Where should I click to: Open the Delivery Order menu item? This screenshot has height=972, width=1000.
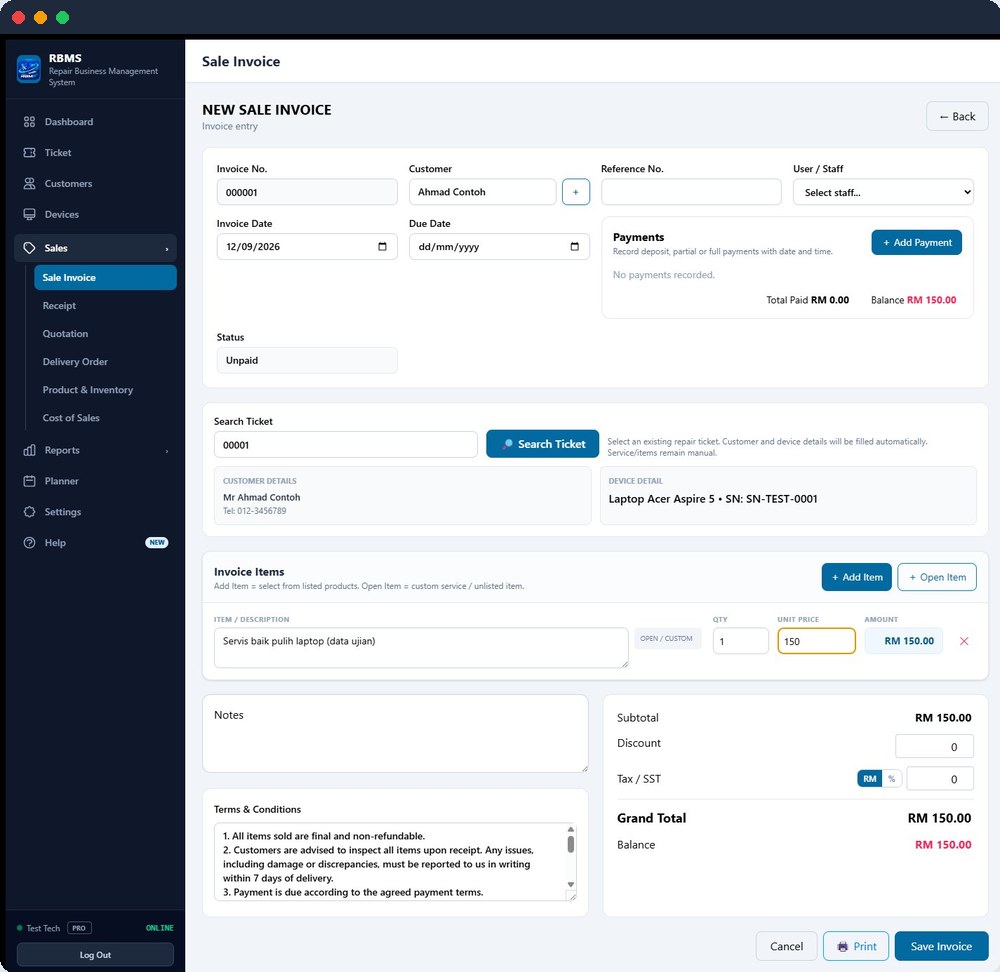(x=75, y=362)
